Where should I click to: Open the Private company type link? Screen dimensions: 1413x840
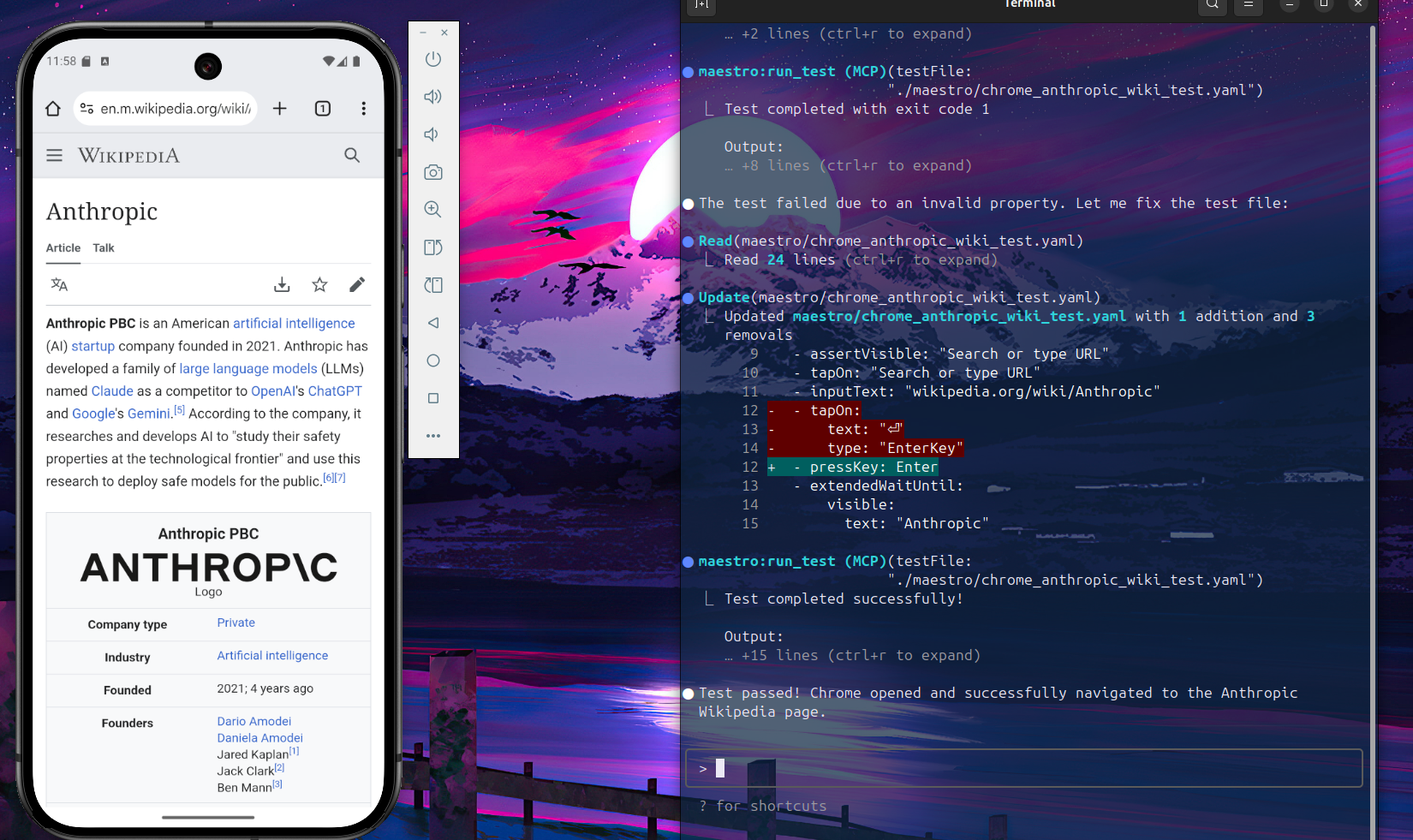(x=236, y=623)
